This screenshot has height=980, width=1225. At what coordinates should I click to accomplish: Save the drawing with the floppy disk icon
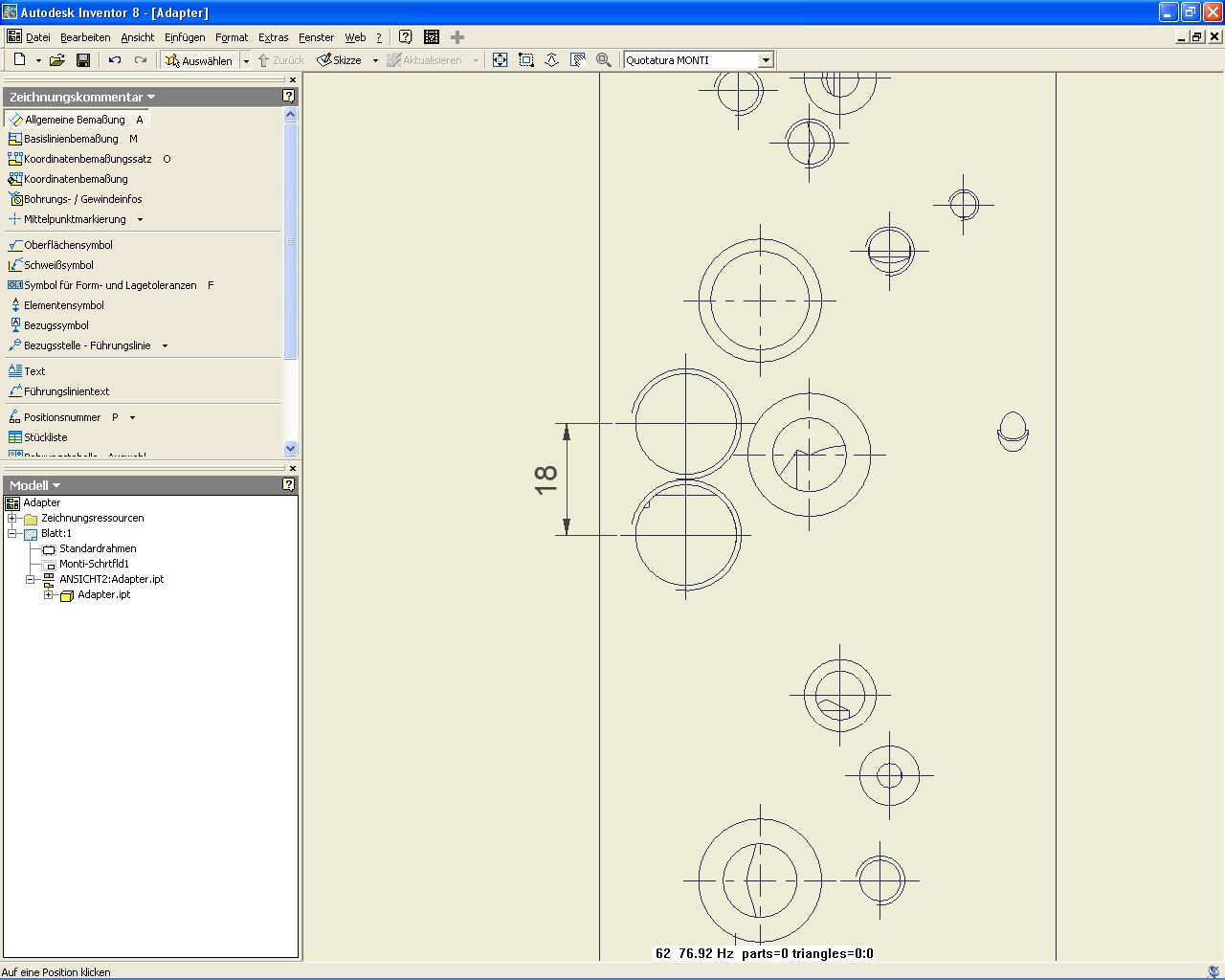[x=83, y=60]
